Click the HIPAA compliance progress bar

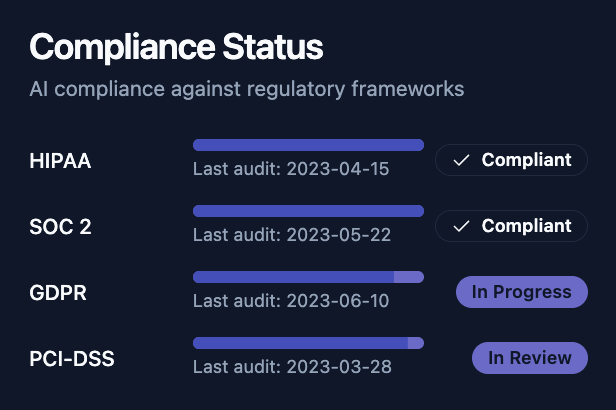tap(308, 145)
